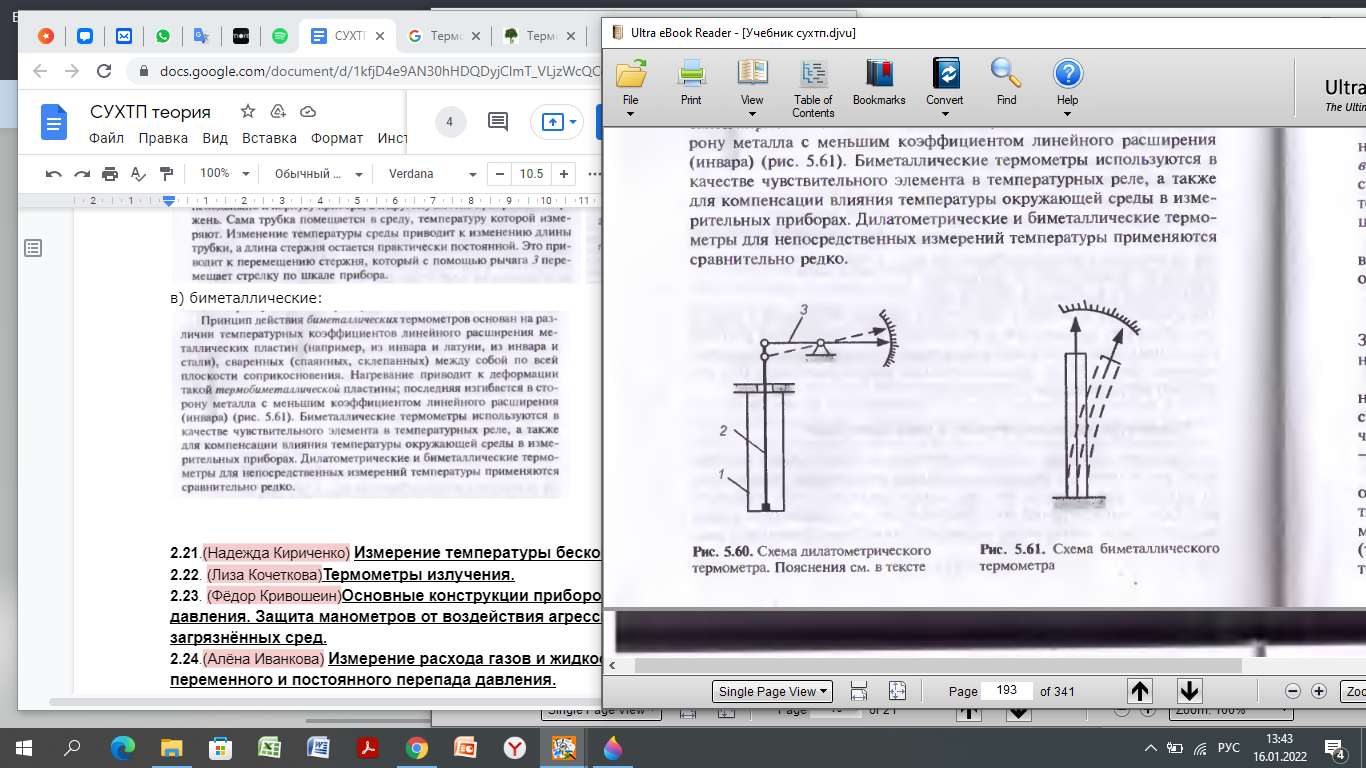Click the 4 users avatar badge
This screenshot has height=768, width=1366.
point(449,122)
